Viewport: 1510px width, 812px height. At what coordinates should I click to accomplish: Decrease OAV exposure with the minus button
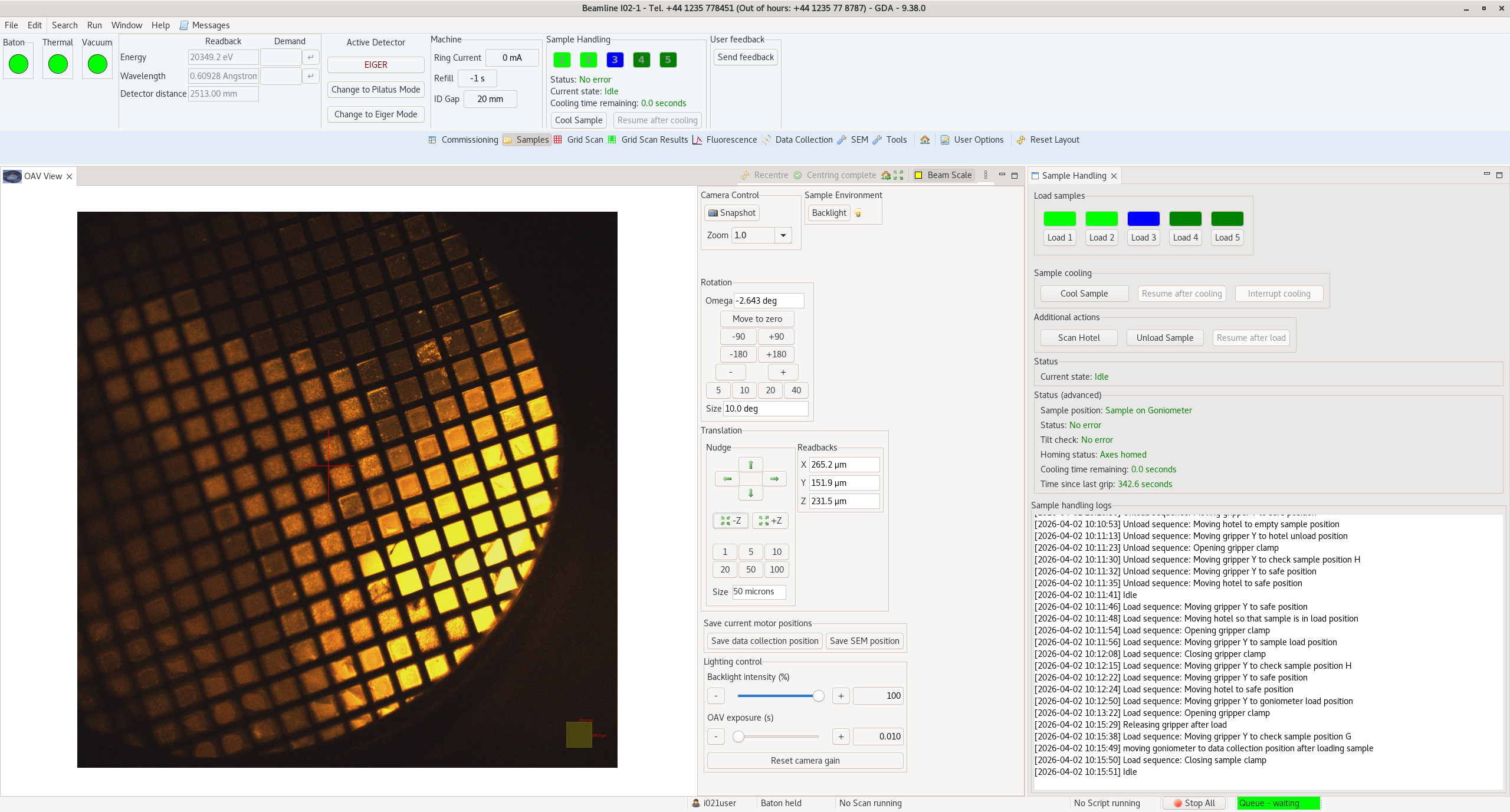click(716, 737)
